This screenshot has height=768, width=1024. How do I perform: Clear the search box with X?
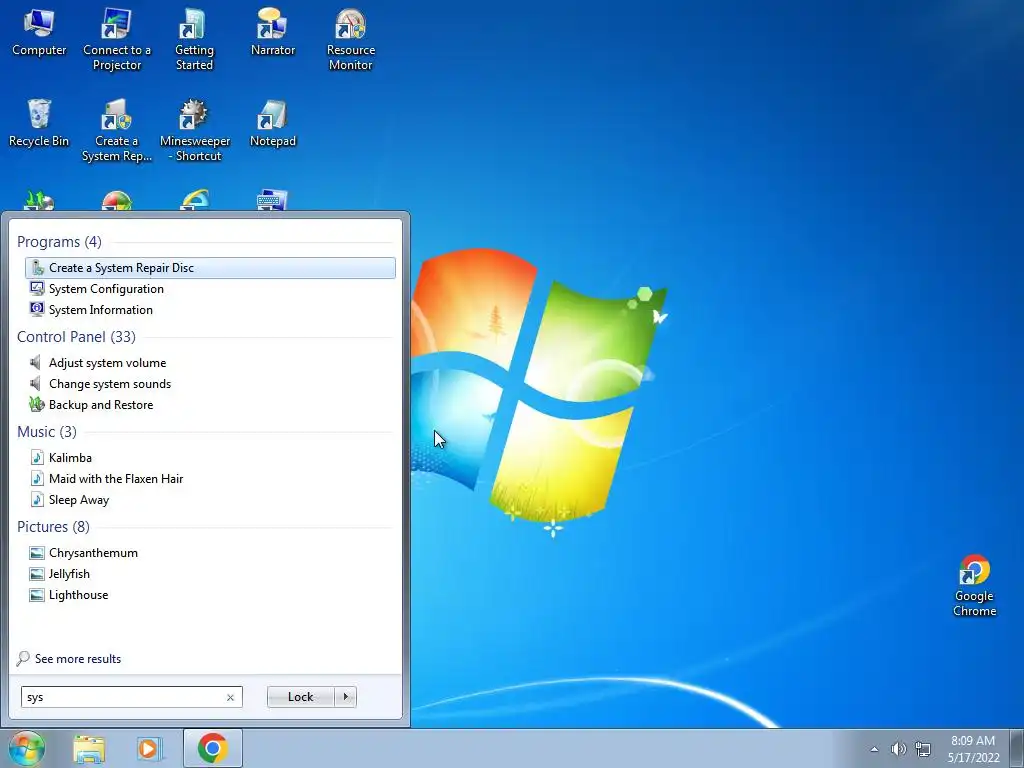click(231, 697)
